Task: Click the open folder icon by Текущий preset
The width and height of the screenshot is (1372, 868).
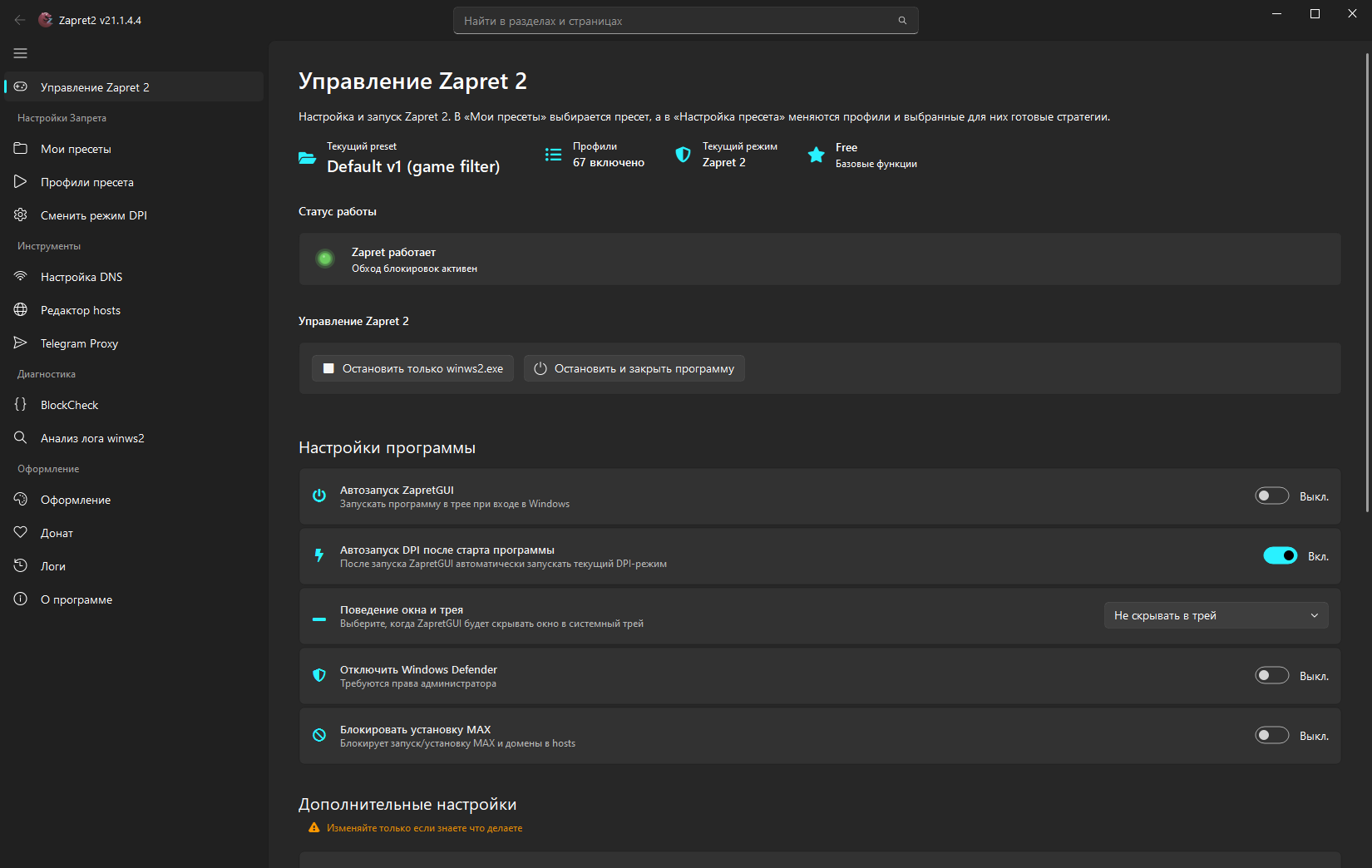Action: (308, 157)
